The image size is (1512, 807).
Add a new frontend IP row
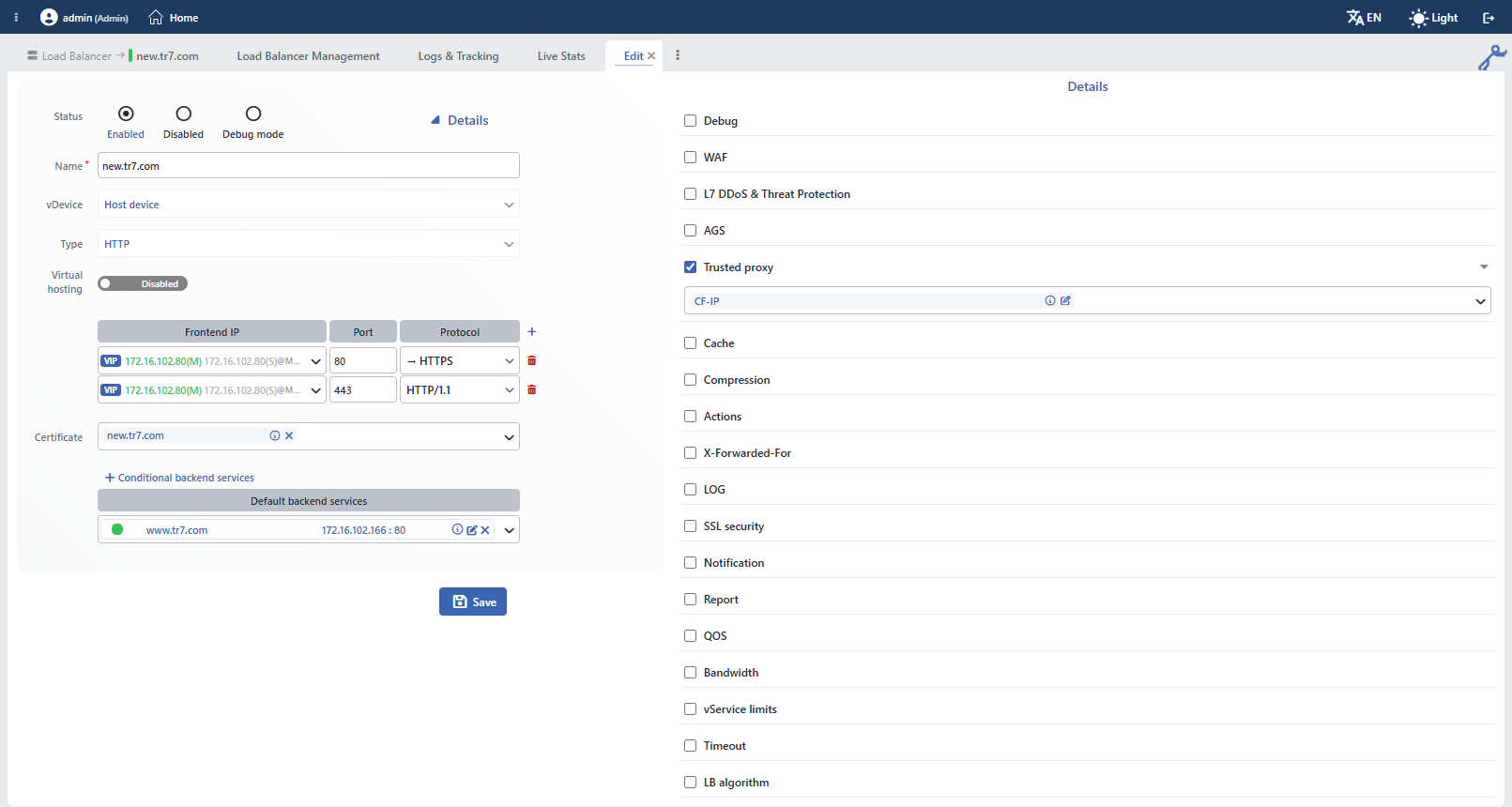(x=532, y=331)
